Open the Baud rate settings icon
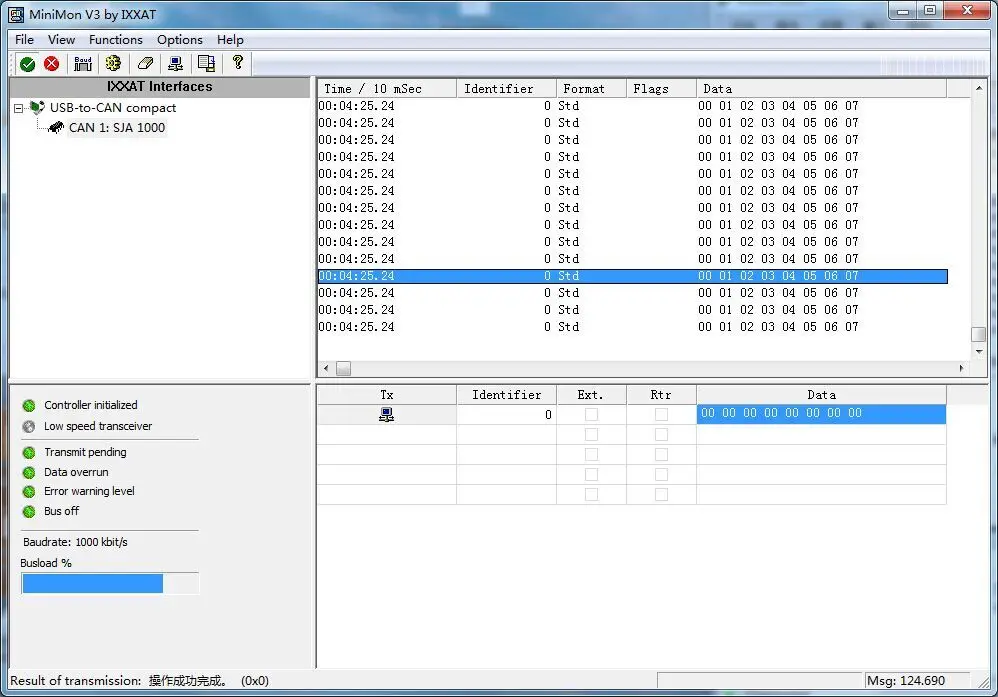This screenshot has width=998, height=697. coord(83,64)
